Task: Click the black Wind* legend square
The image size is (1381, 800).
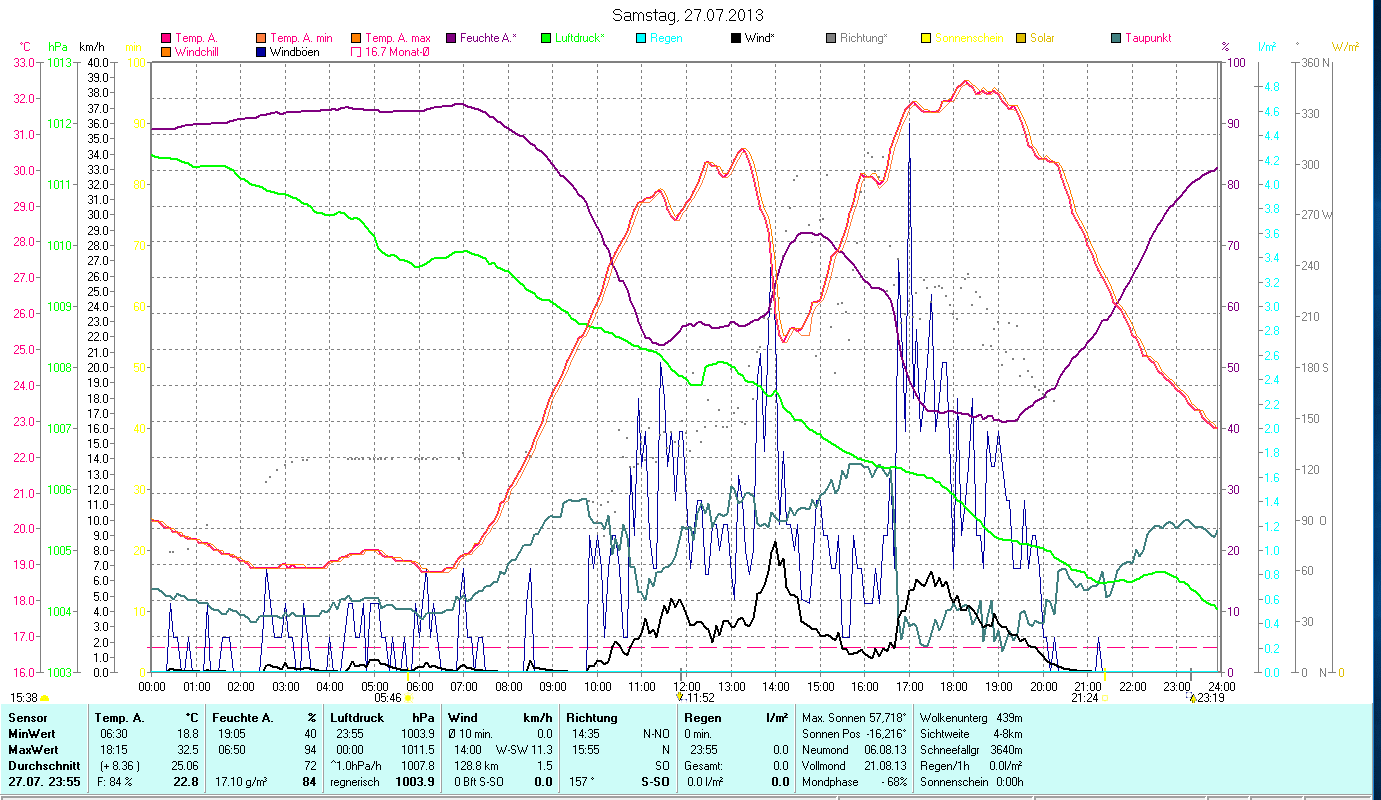Action: [x=736, y=38]
